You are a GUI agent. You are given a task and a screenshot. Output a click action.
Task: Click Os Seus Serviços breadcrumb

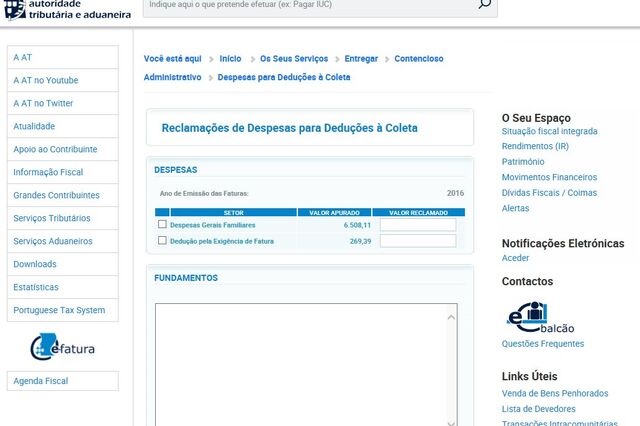[x=294, y=59]
